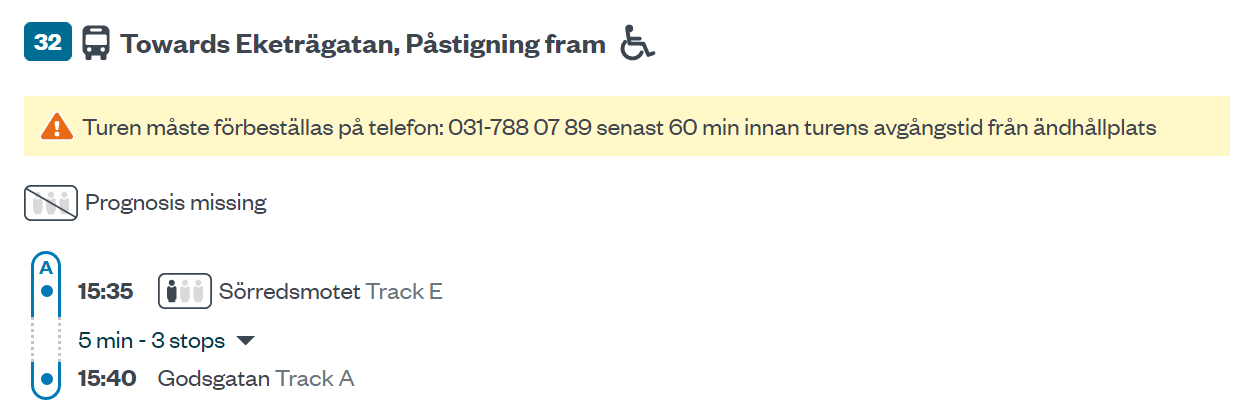The height and width of the screenshot is (408, 1247).
Task: Click the Track E label
Action: coord(404,291)
